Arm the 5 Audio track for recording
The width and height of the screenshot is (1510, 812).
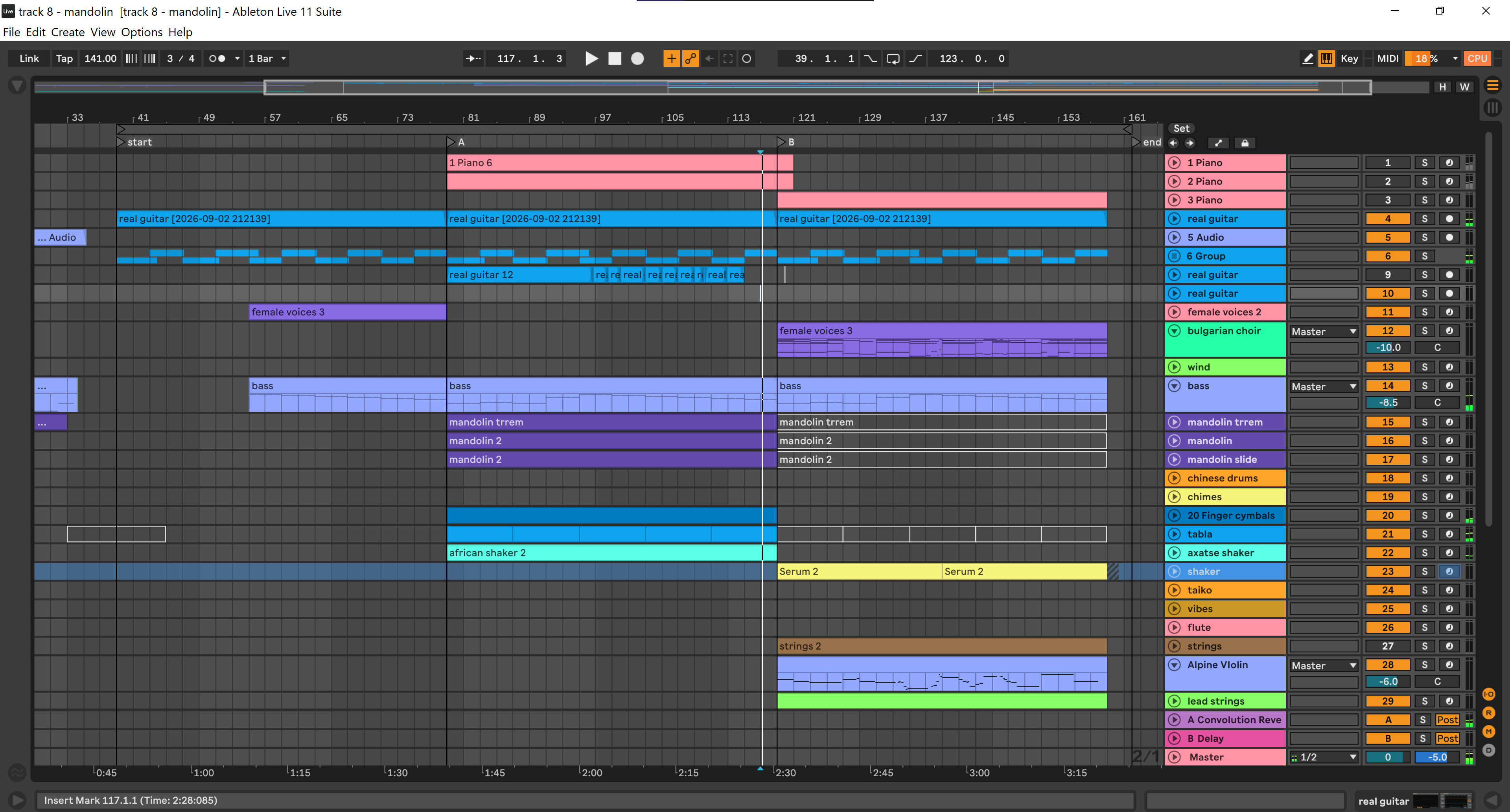[x=1449, y=238]
